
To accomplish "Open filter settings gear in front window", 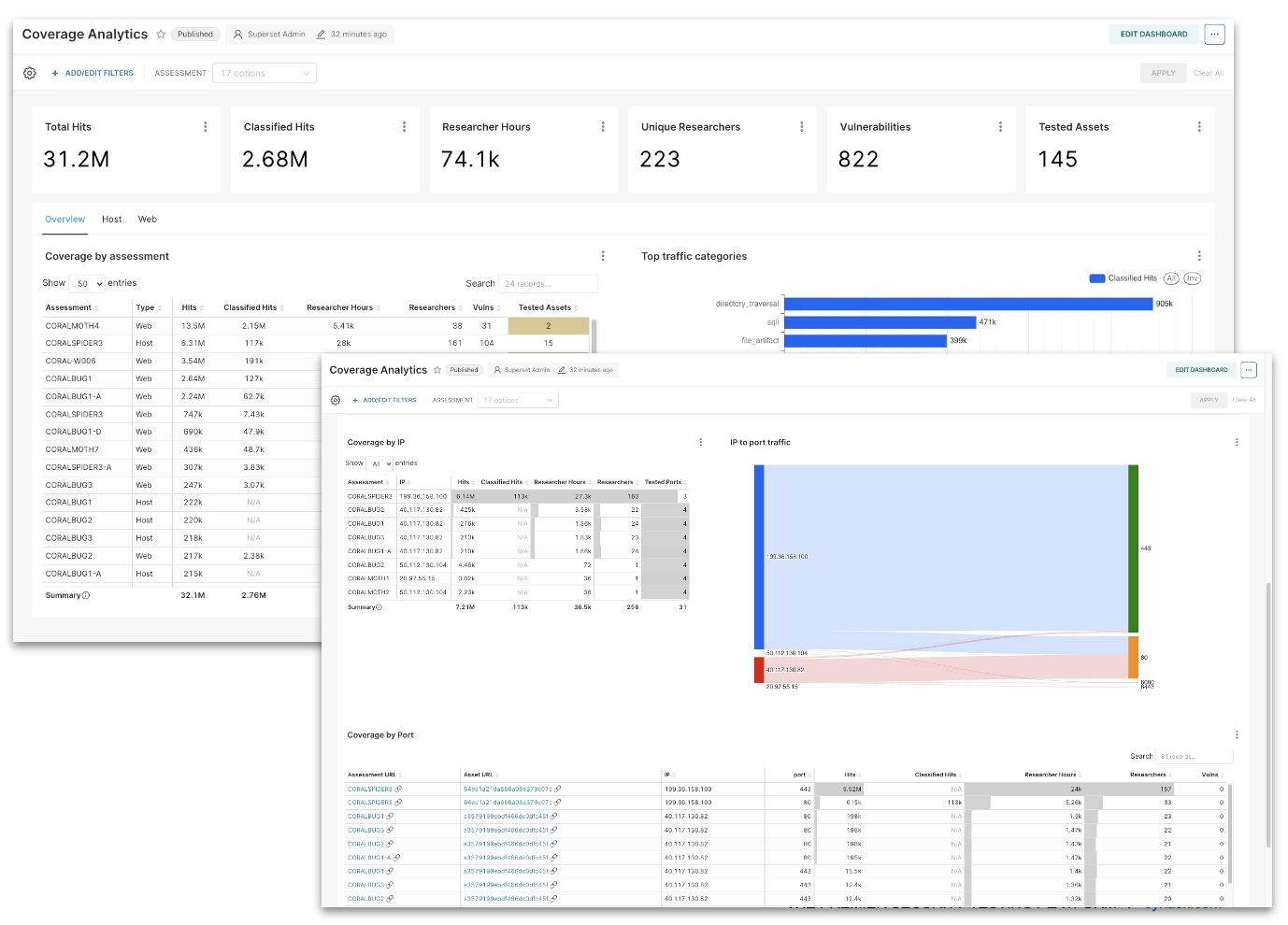I will [x=336, y=400].
